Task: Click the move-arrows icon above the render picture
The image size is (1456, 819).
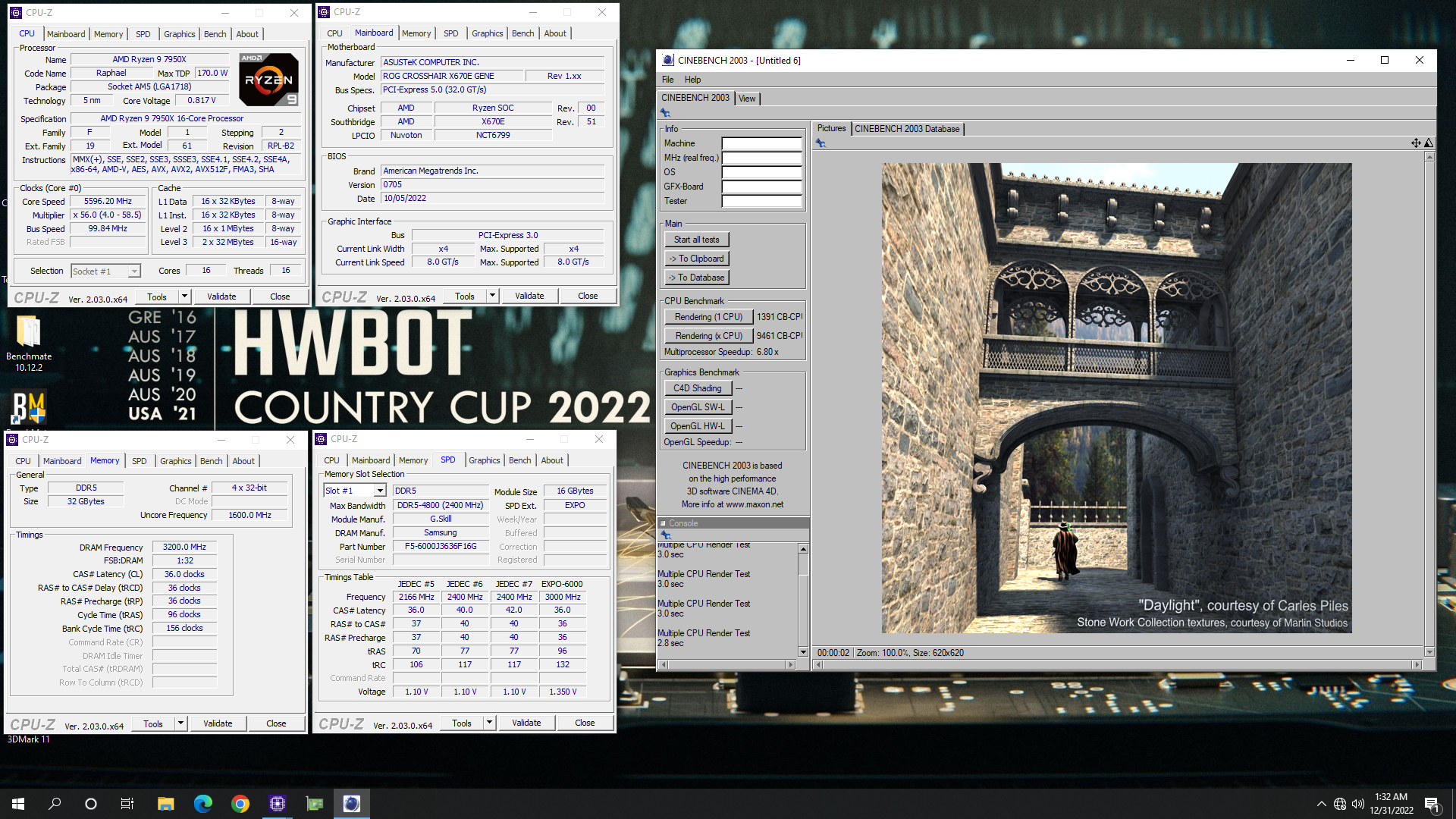Action: point(1416,143)
